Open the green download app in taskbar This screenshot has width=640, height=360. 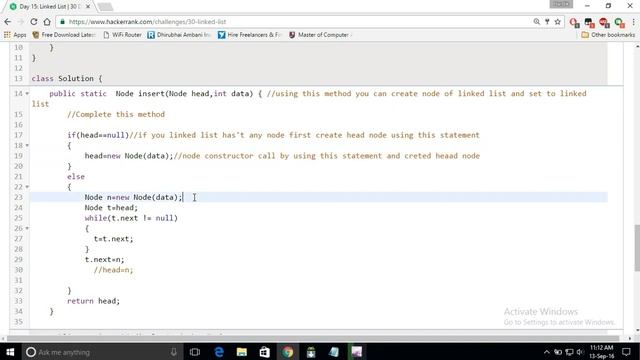pos(311,352)
